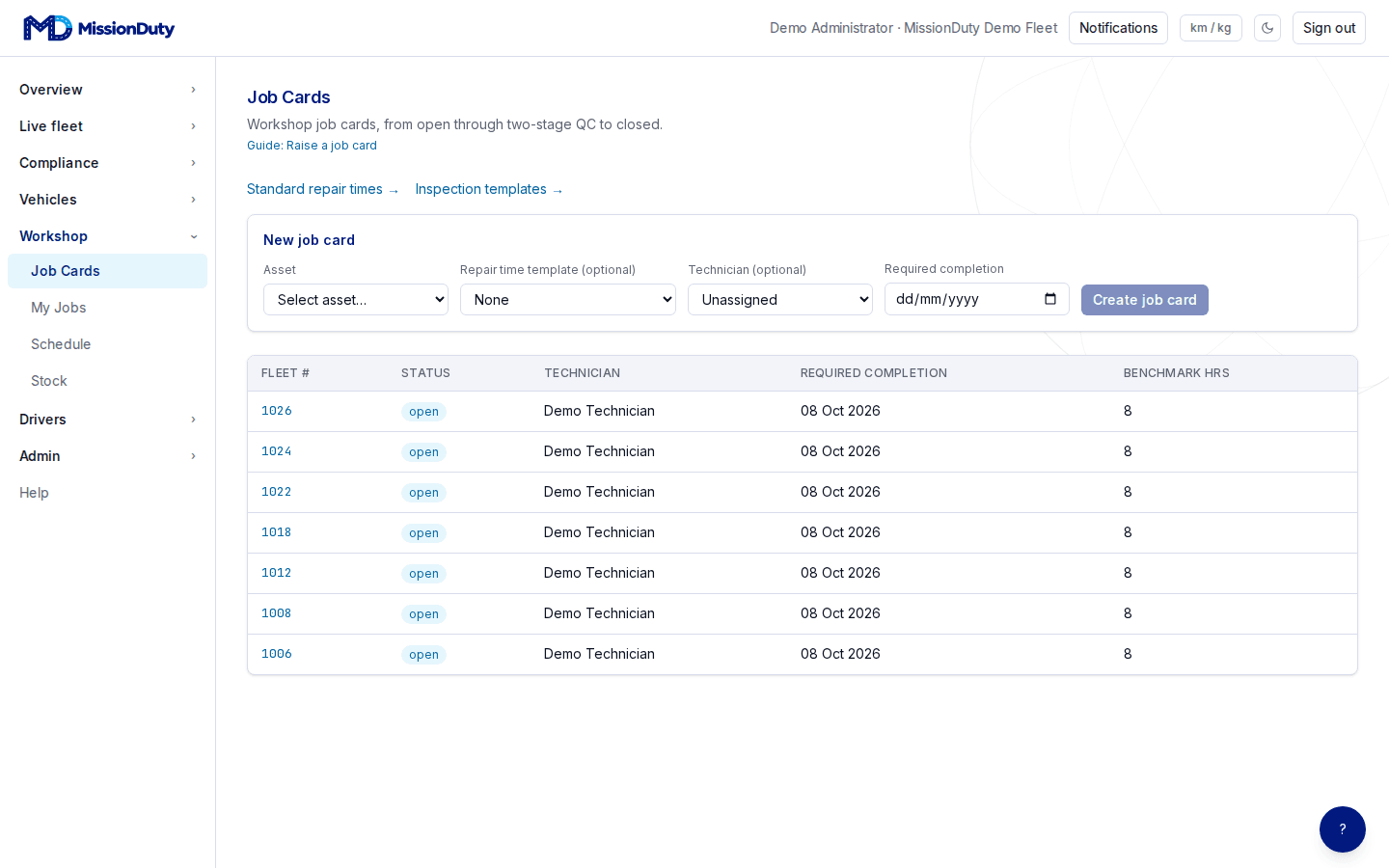The width and height of the screenshot is (1389, 868).
Task: Open the date picker calendar icon
Action: 1050,299
